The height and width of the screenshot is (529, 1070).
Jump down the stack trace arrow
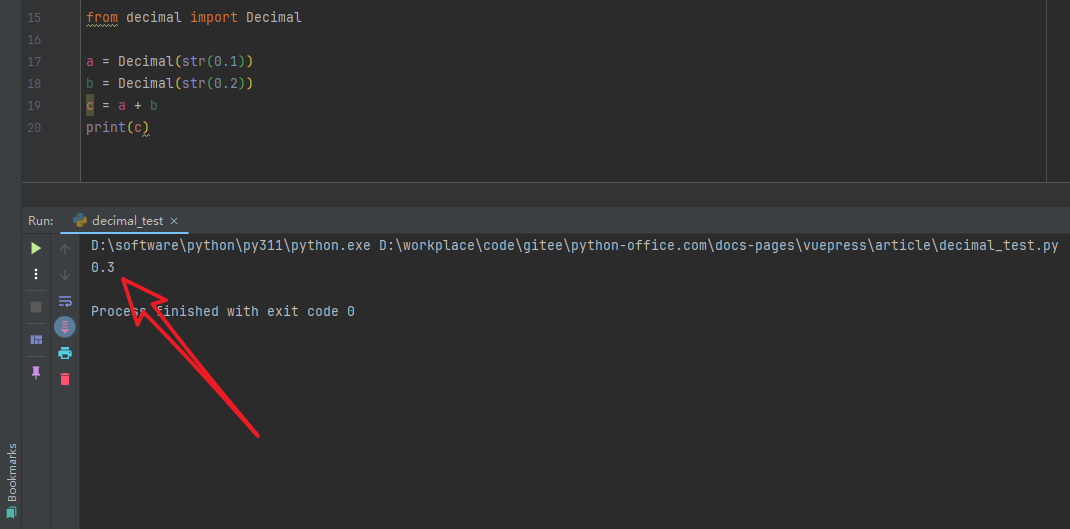click(x=65, y=274)
